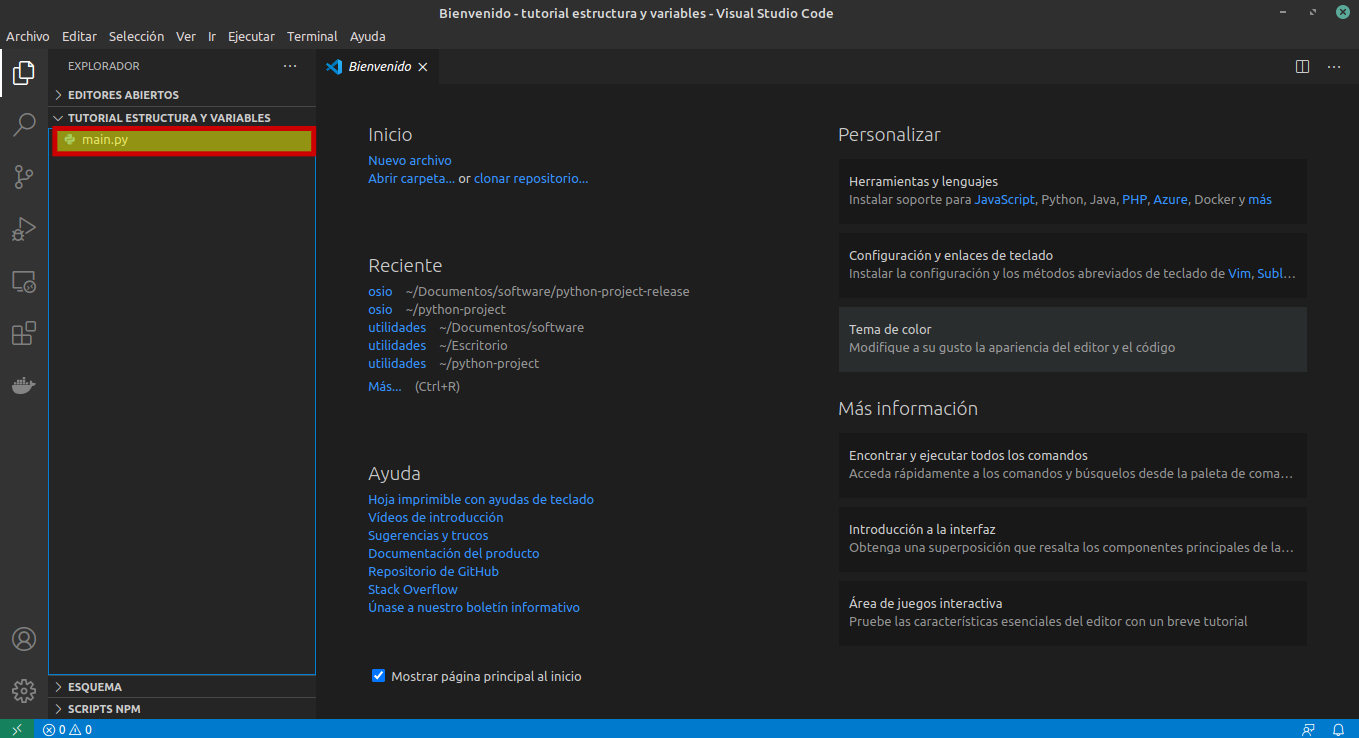The width and height of the screenshot is (1359, 738).
Task: Open Hoja imprimible con ayudas de teclado
Action: (x=481, y=499)
